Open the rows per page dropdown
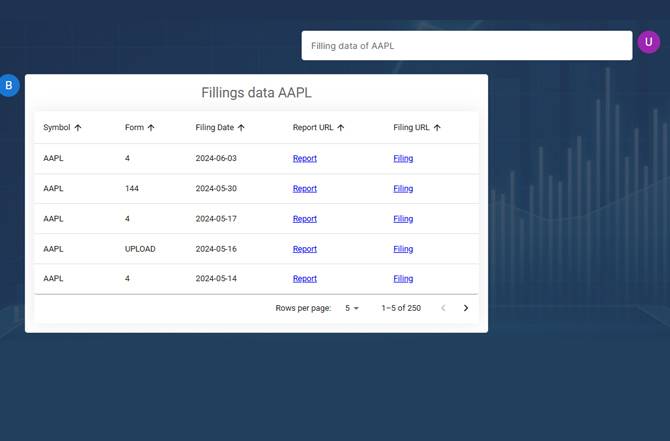This screenshot has height=441, width=670. pos(352,308)
